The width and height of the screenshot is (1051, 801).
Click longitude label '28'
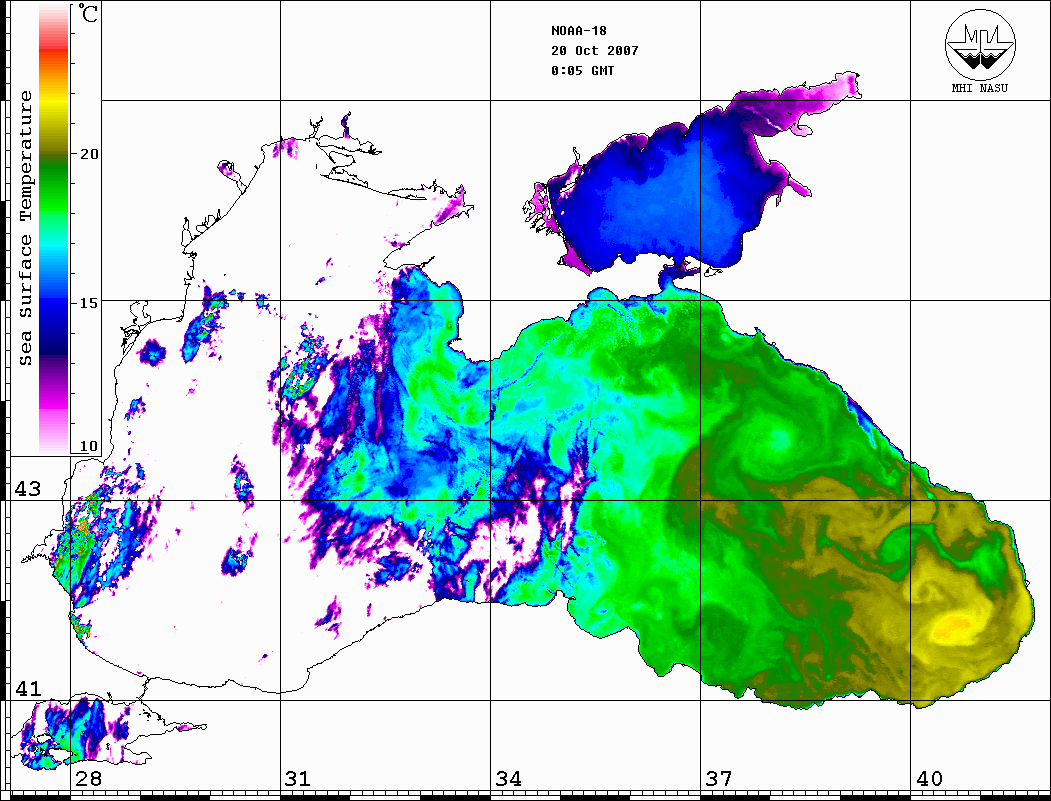pyautogui.click(x=88, y=778)
